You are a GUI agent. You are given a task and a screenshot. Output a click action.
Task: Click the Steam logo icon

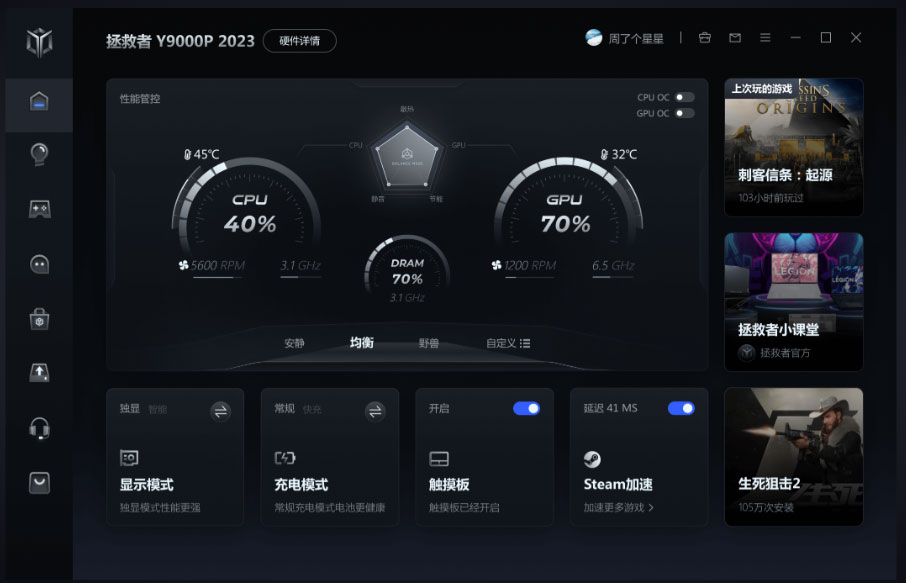click(592, 459)
